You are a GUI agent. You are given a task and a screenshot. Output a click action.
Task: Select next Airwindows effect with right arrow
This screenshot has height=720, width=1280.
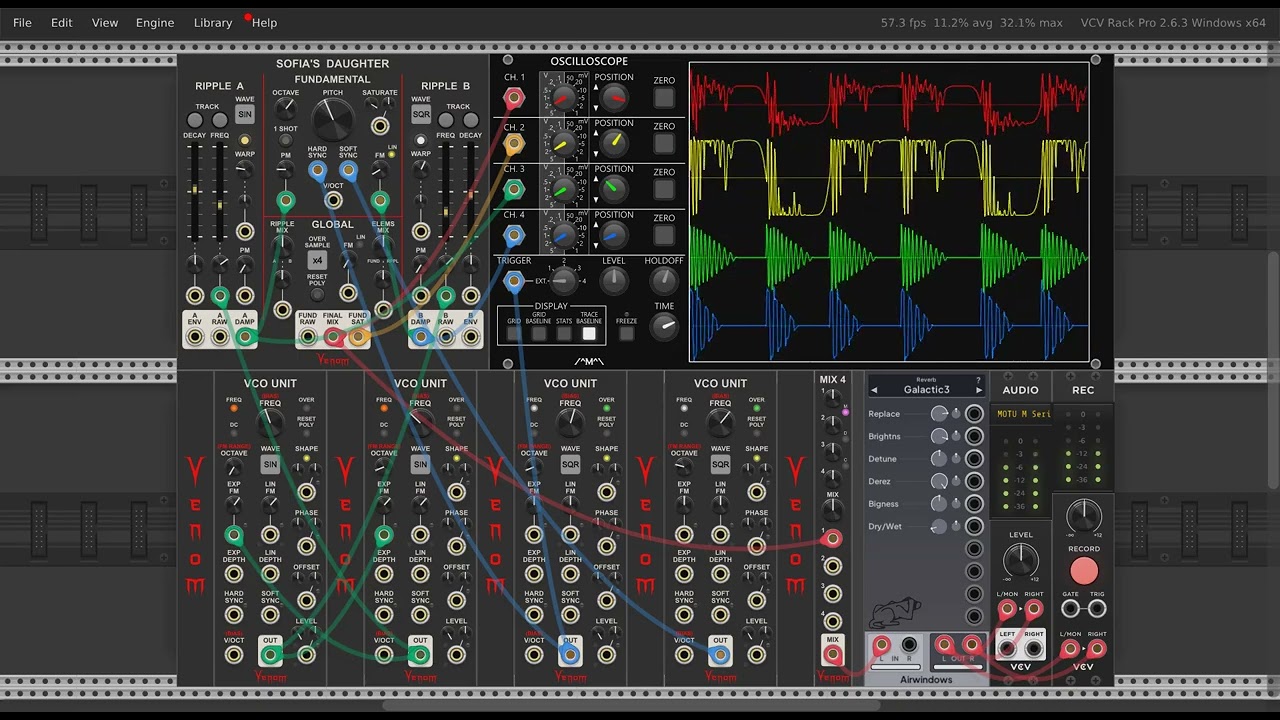pos(978,390)
